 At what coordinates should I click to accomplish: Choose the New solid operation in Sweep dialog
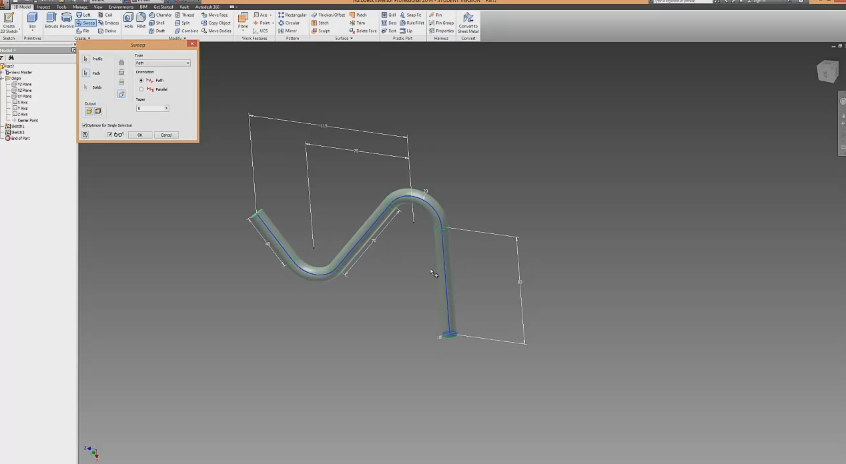click(121, 94)
